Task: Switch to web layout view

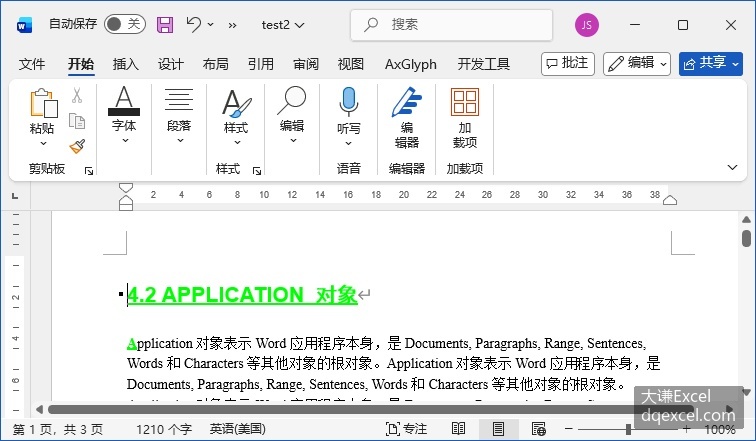Action: (x=538, y=428)
